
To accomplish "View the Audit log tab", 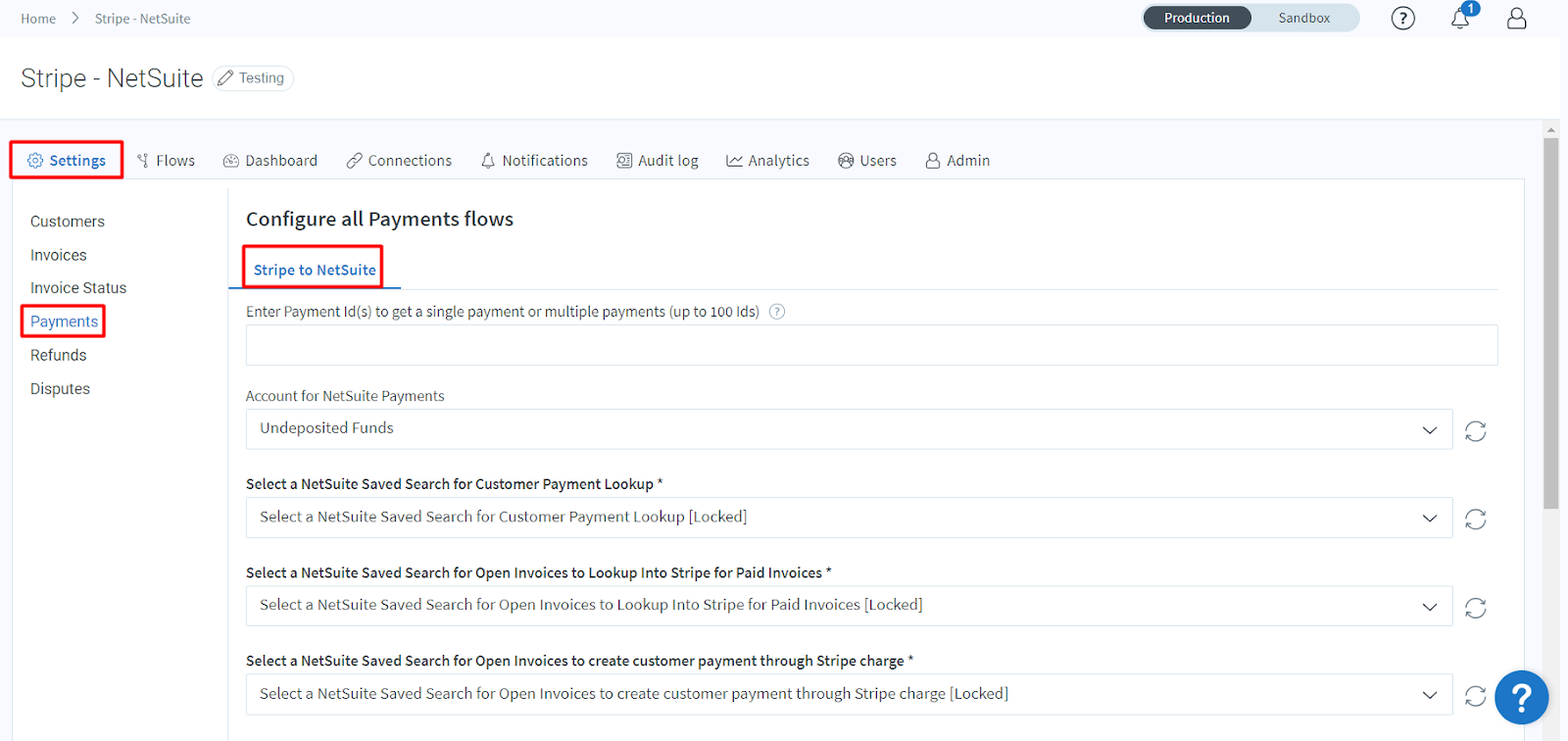I will [658, 161].
